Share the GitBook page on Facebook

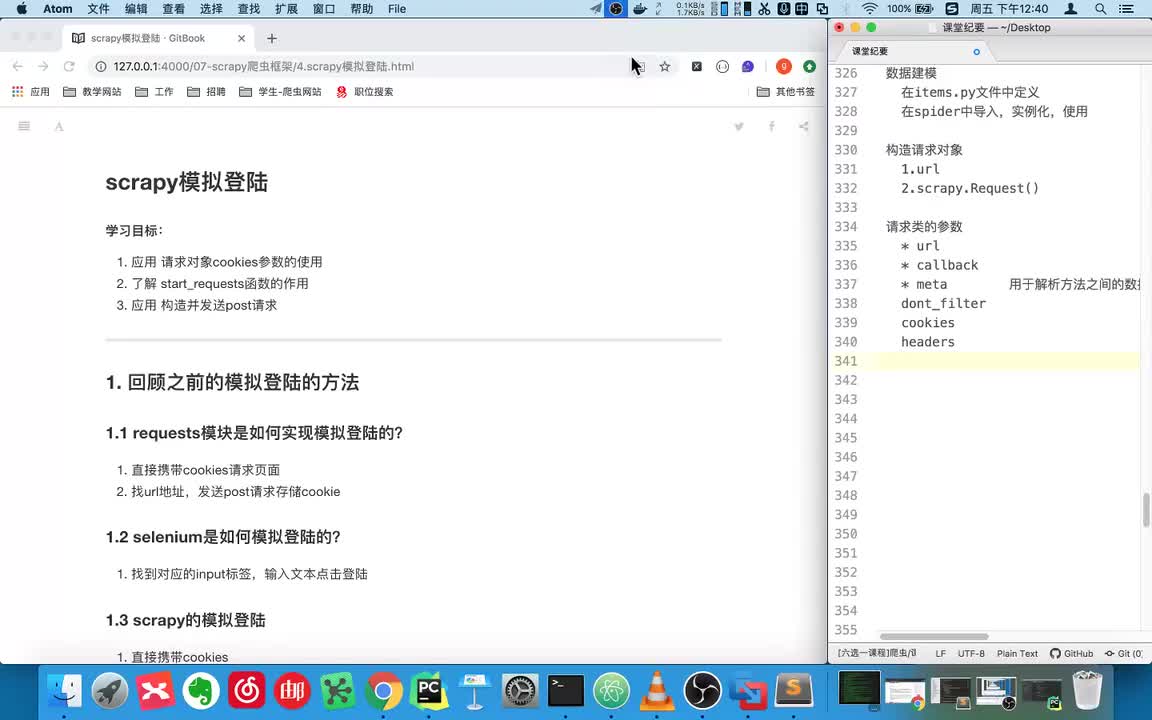771,126
